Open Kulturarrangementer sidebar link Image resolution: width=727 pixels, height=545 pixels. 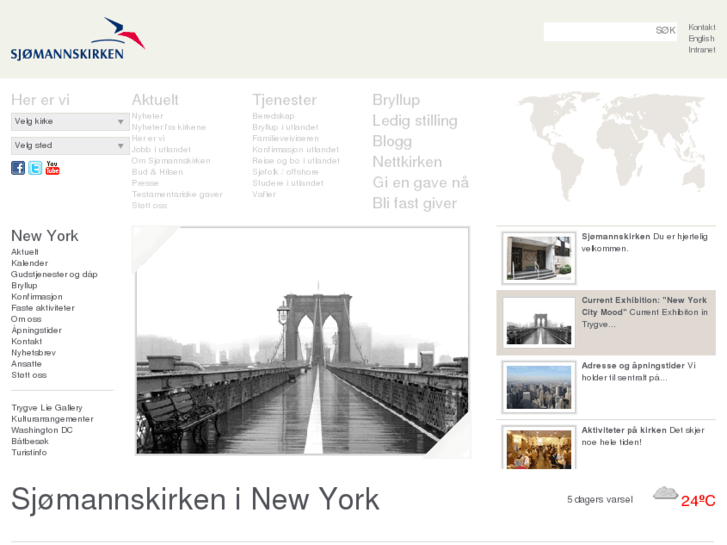coord(52,419)
